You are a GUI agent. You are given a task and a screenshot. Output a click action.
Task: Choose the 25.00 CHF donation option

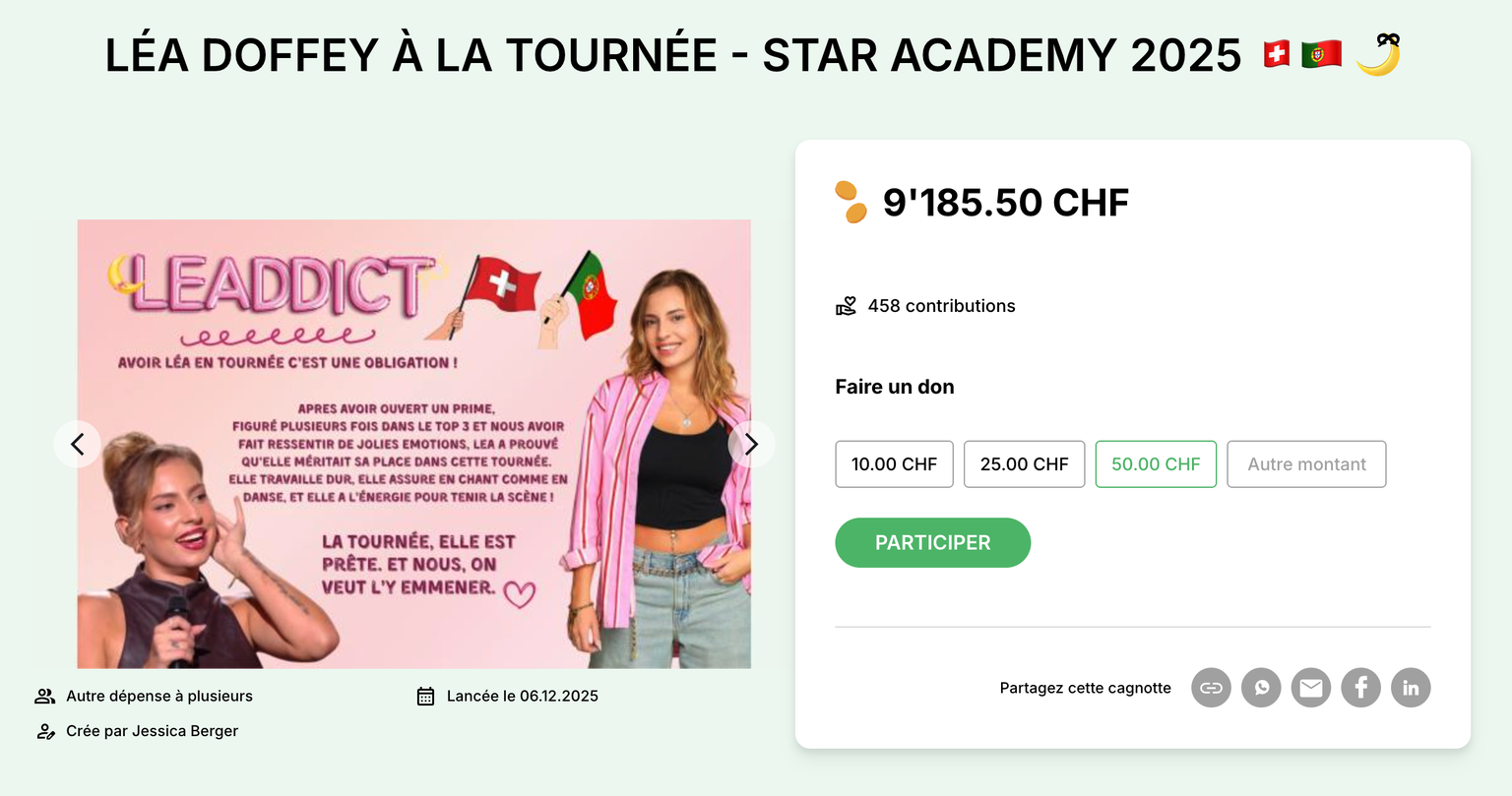pyautogui.click(x=1024, y=464)
